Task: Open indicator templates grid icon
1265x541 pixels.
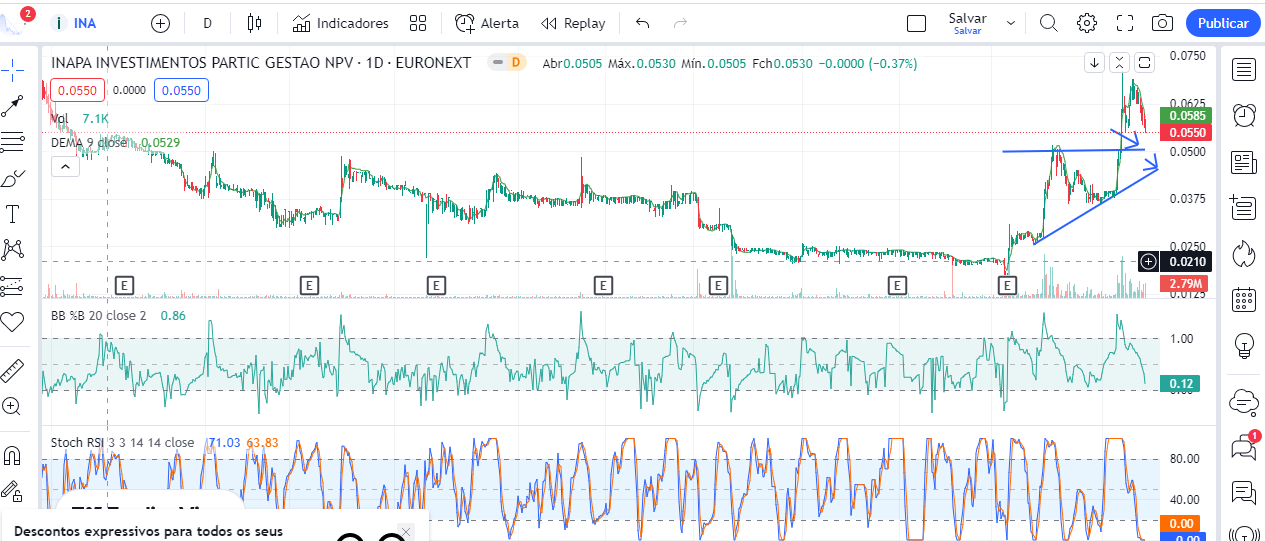Action: 418,23
